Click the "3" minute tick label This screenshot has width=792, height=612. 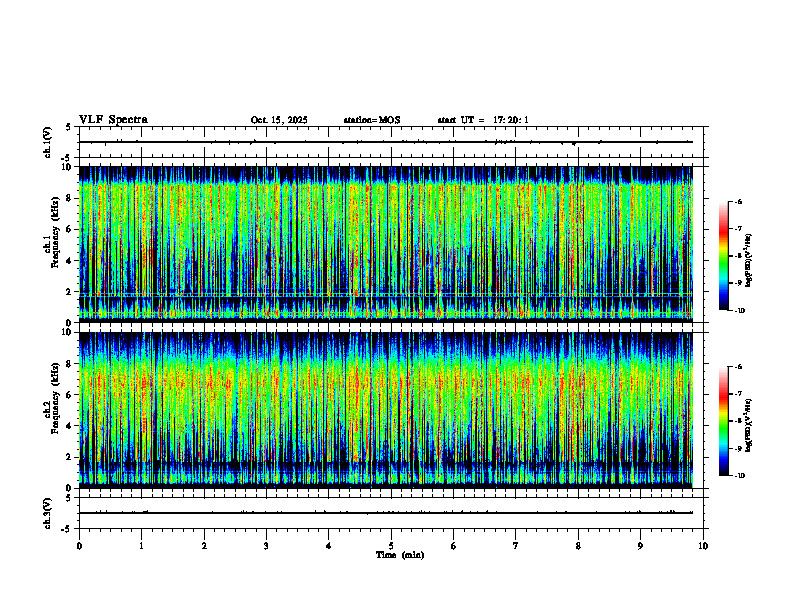coord(266,546)
